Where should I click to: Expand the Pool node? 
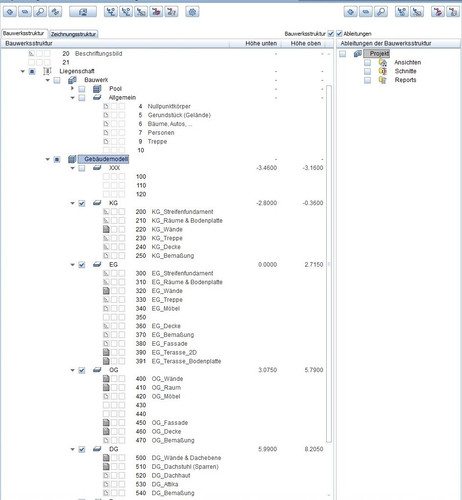click(x=72, y=88)
